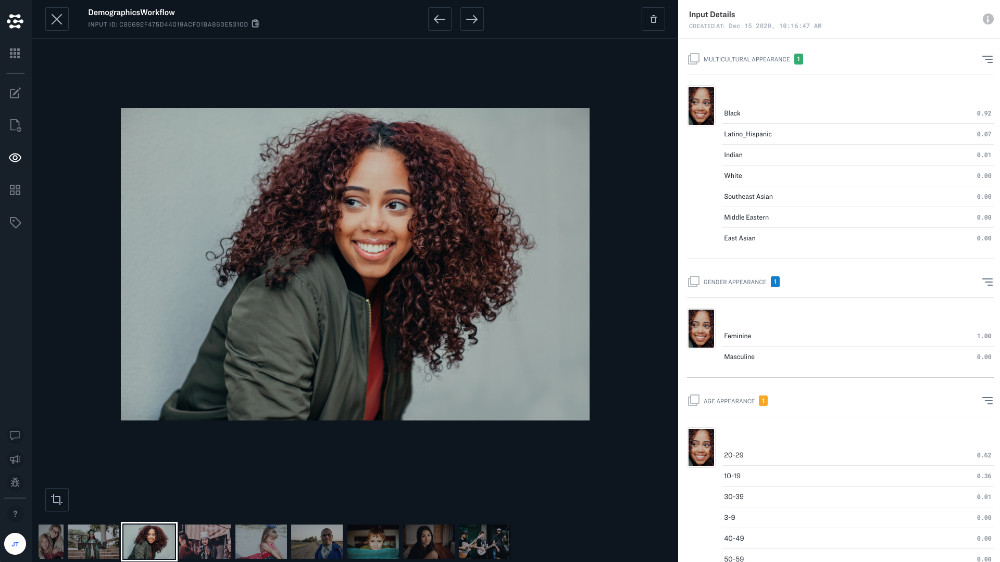Image resolution: width=1000 pixels, height=562 pixels.
Task: Select the eye explorer icon in sidebar
Action: click(15, 158)
